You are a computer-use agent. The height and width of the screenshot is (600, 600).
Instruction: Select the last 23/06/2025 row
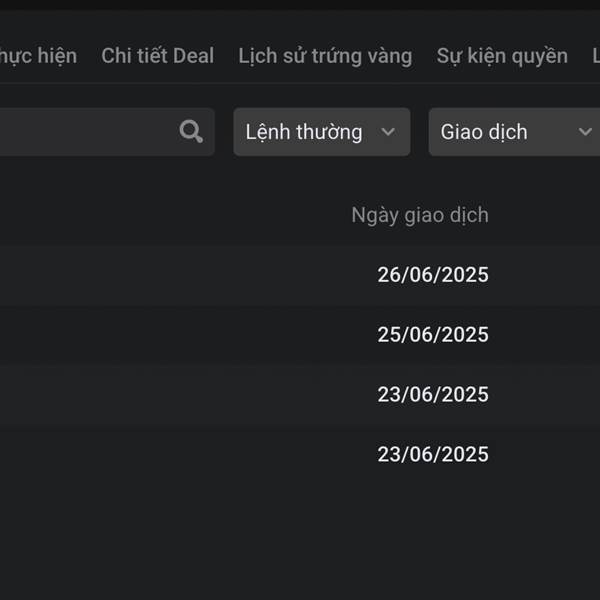(300, 454)
